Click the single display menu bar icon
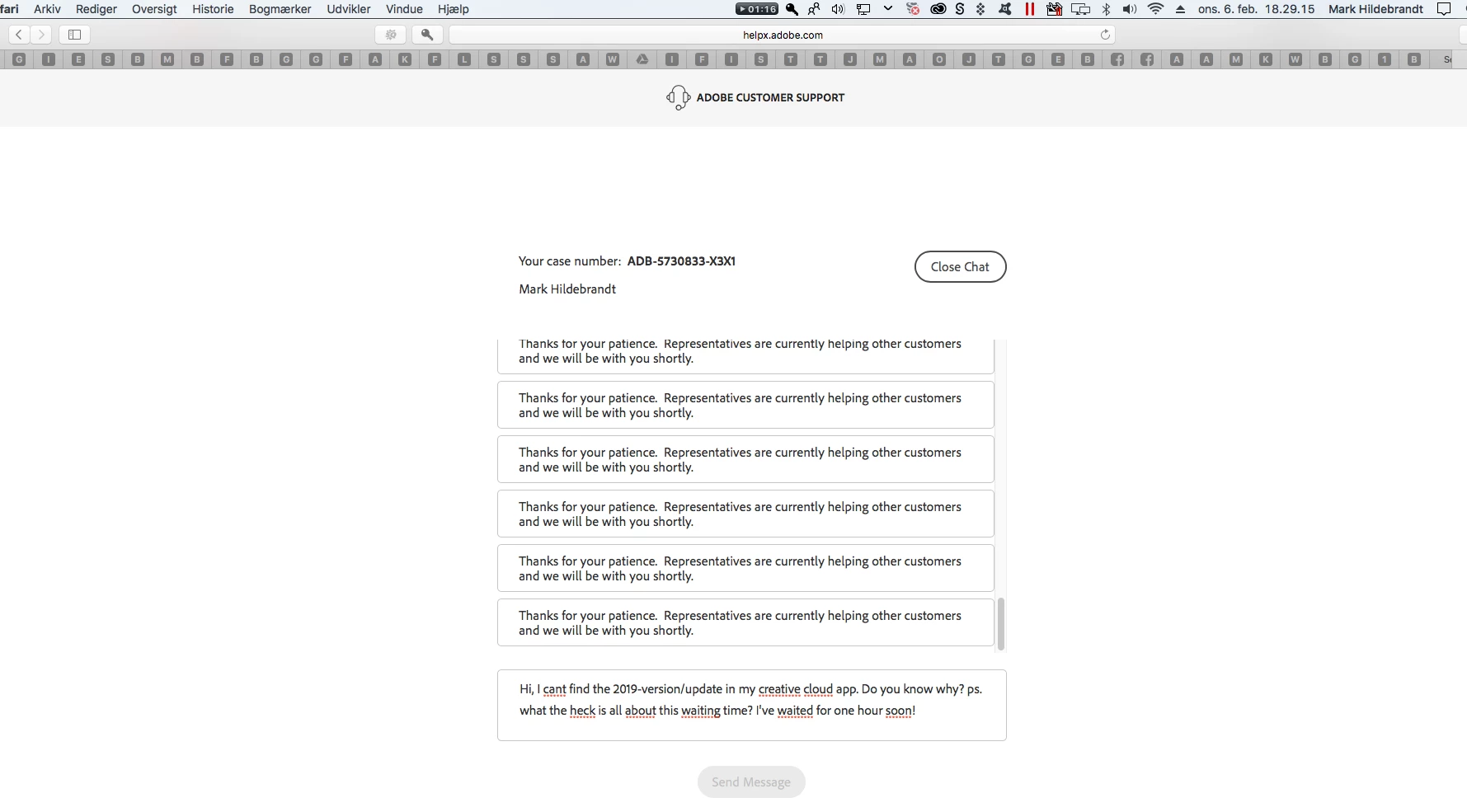 (863, 9)
